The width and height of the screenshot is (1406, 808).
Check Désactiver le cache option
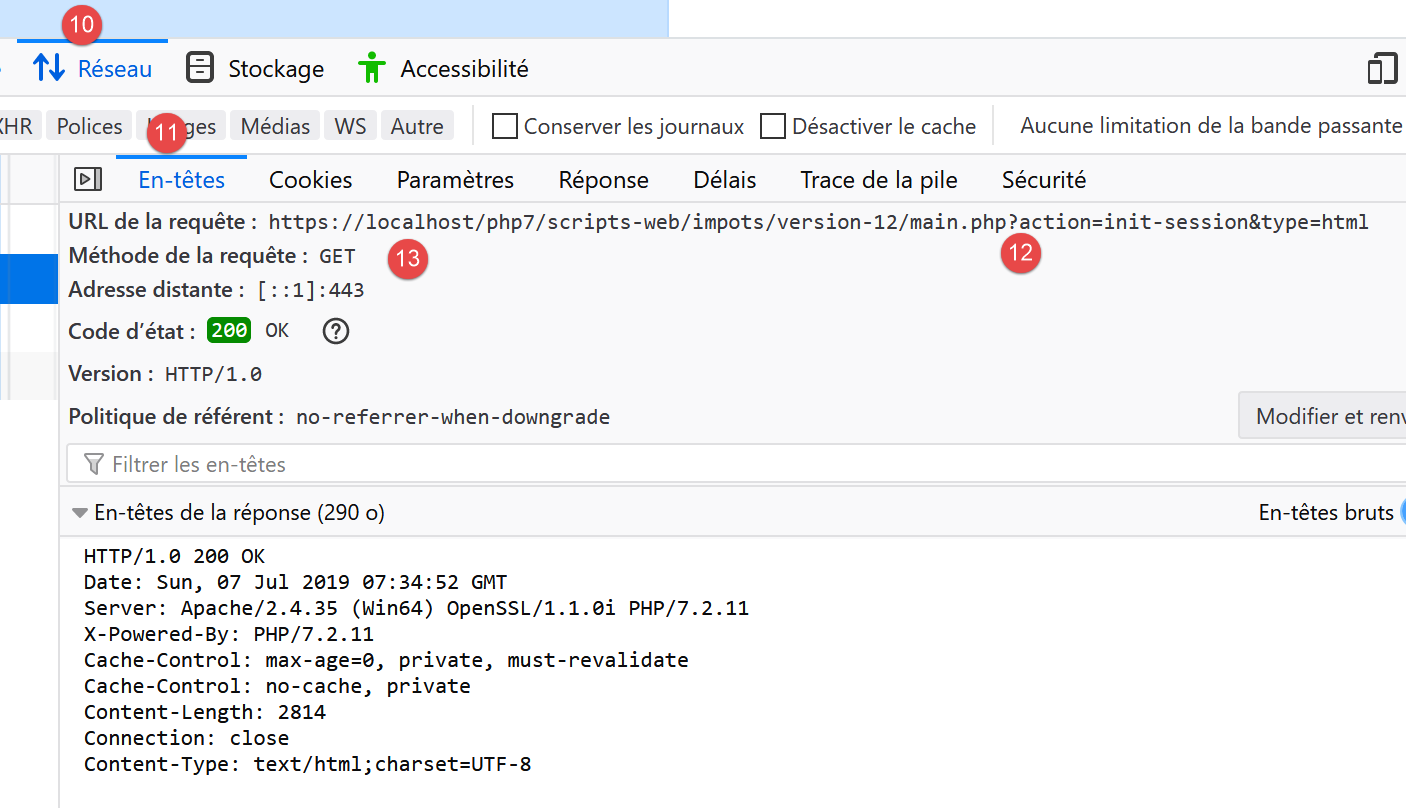tap(773, 127)
